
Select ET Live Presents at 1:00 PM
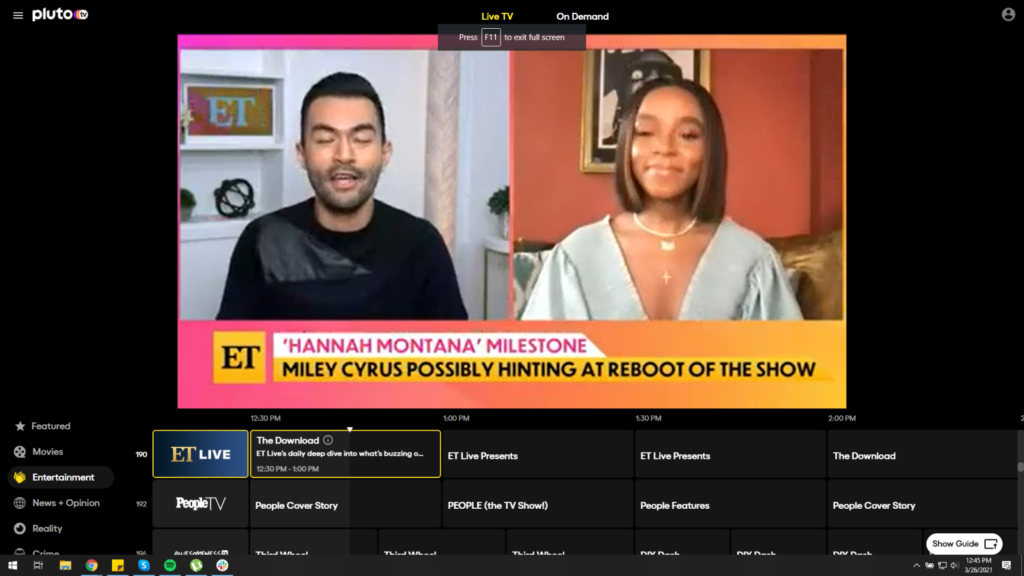point(537,454)
